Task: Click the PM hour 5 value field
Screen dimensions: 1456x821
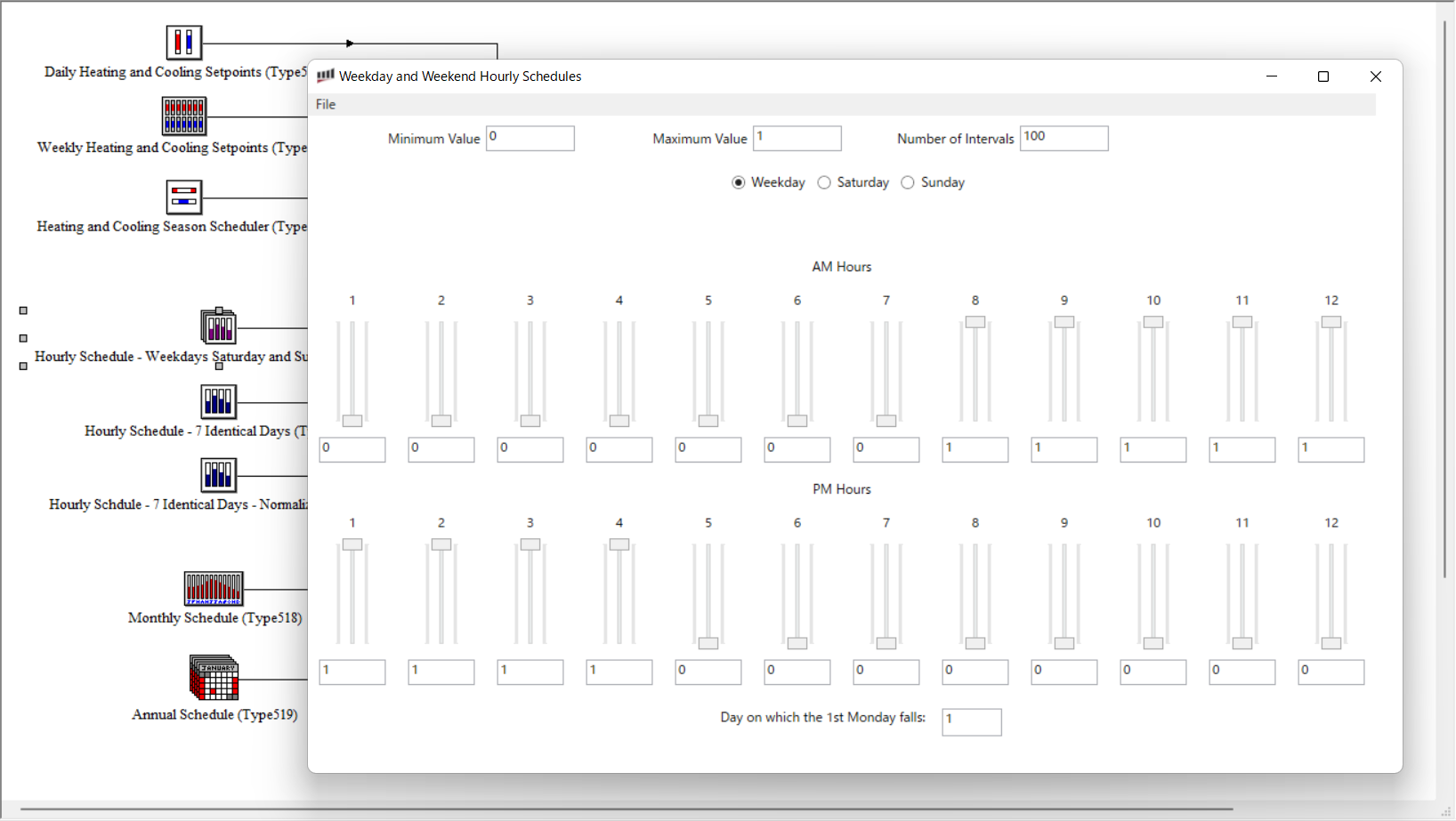Action: pos(708,672)
